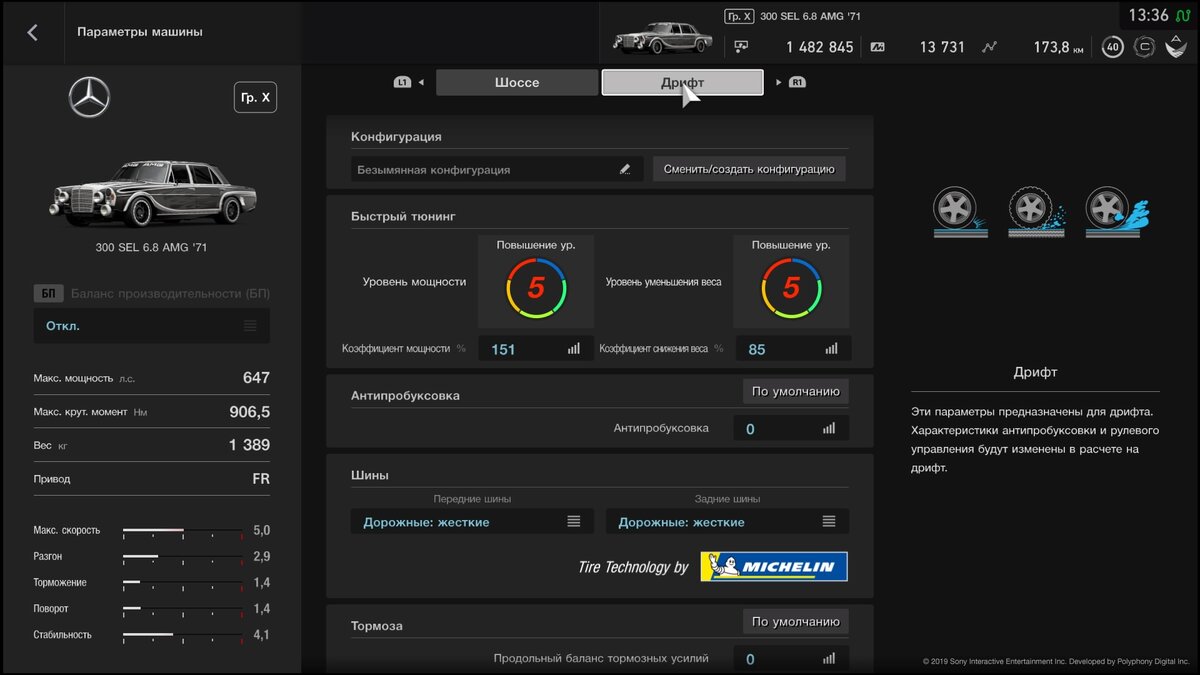
Task: Switch to the Шоссе tab
Action: click(x=517, y=82)
